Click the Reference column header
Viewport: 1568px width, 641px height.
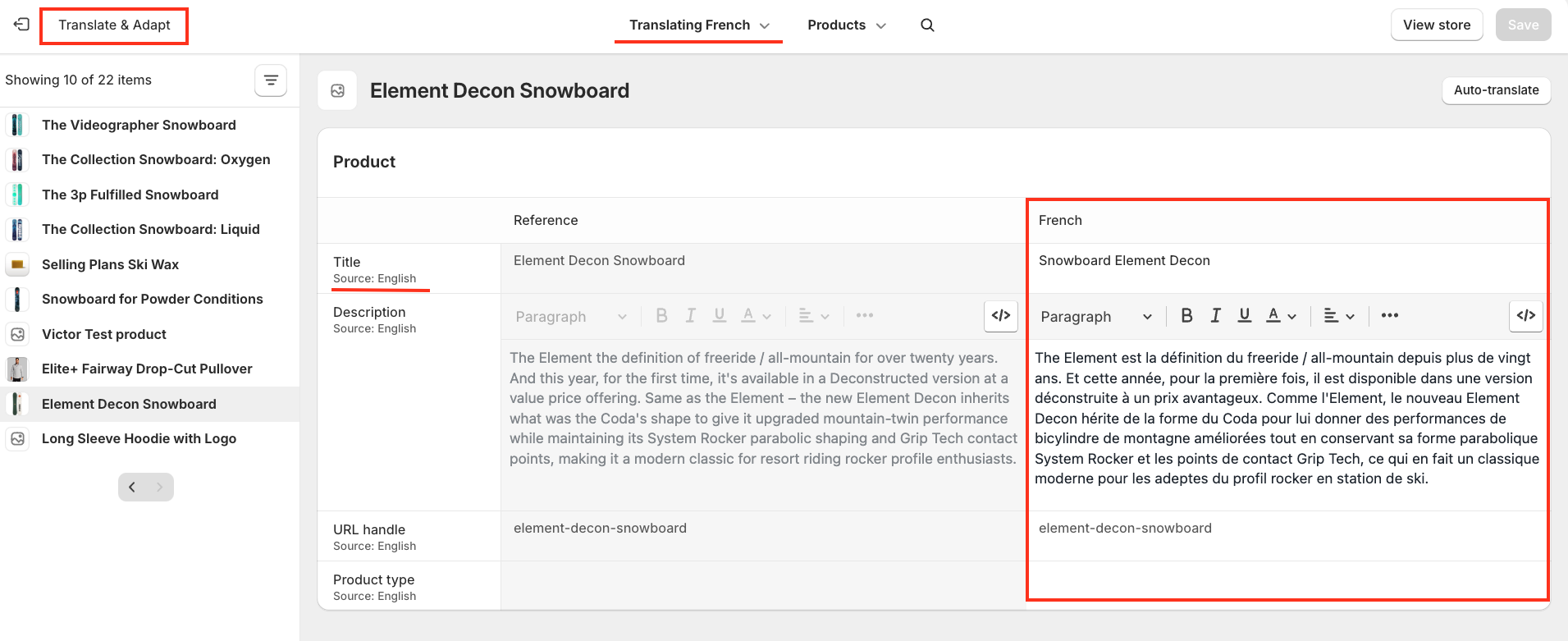[x=546, y=221]
